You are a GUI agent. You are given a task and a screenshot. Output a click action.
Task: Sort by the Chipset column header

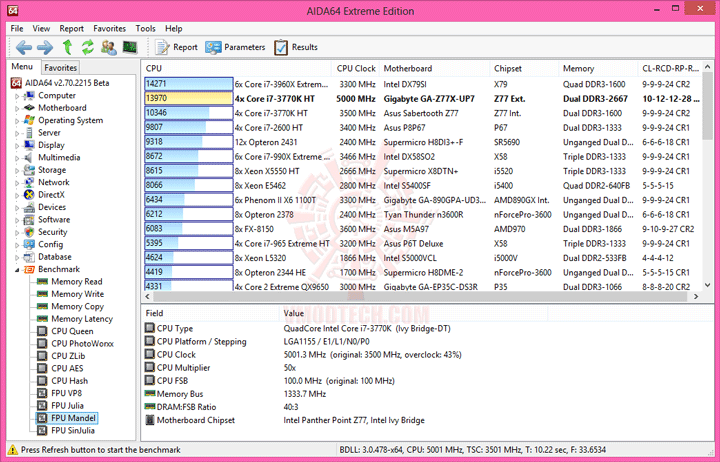point(524,68)
